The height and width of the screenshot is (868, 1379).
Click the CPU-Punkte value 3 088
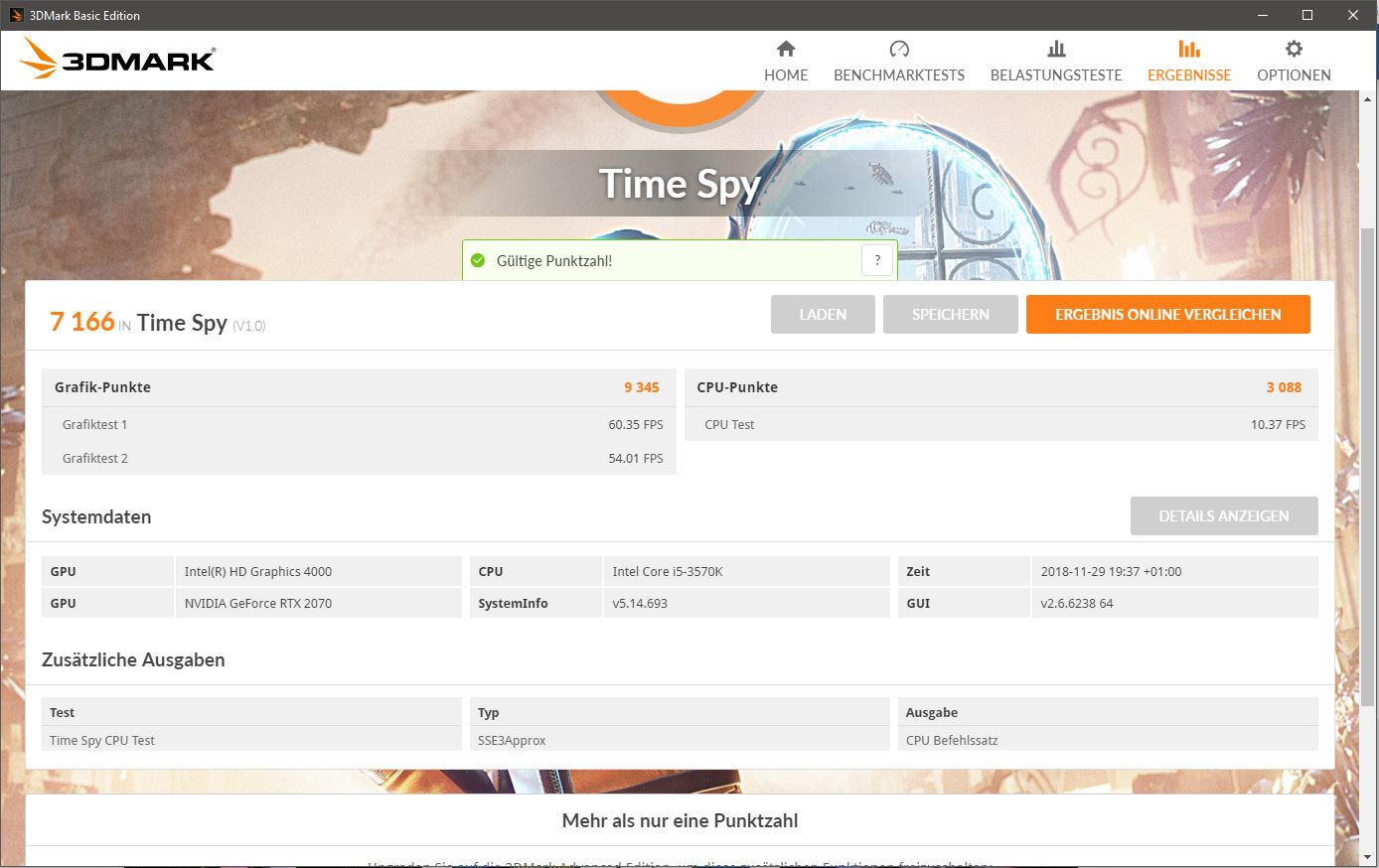[x=1284, y=387]
